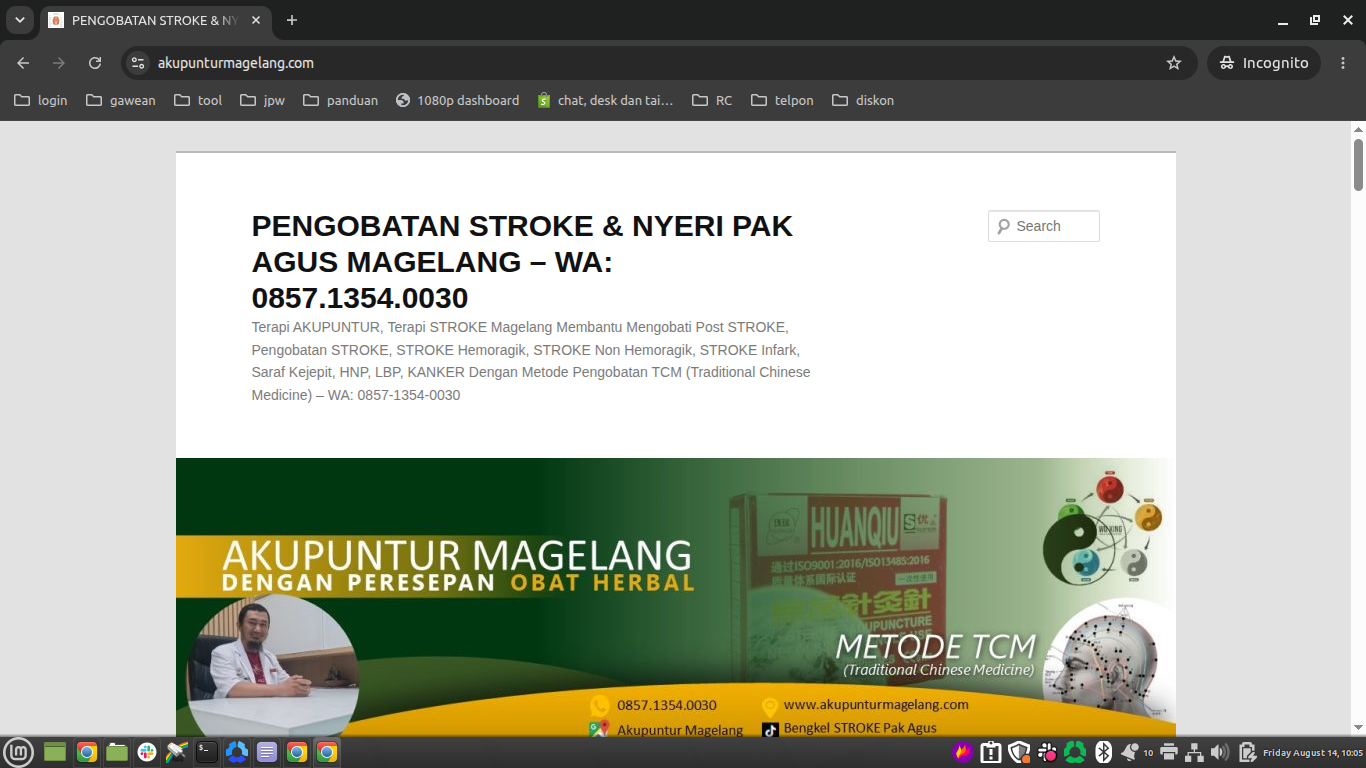The width and height of the screenshot is (1366, 768).
Task: Bookmark this page with the star
Action: click(x=1174, y=63)
